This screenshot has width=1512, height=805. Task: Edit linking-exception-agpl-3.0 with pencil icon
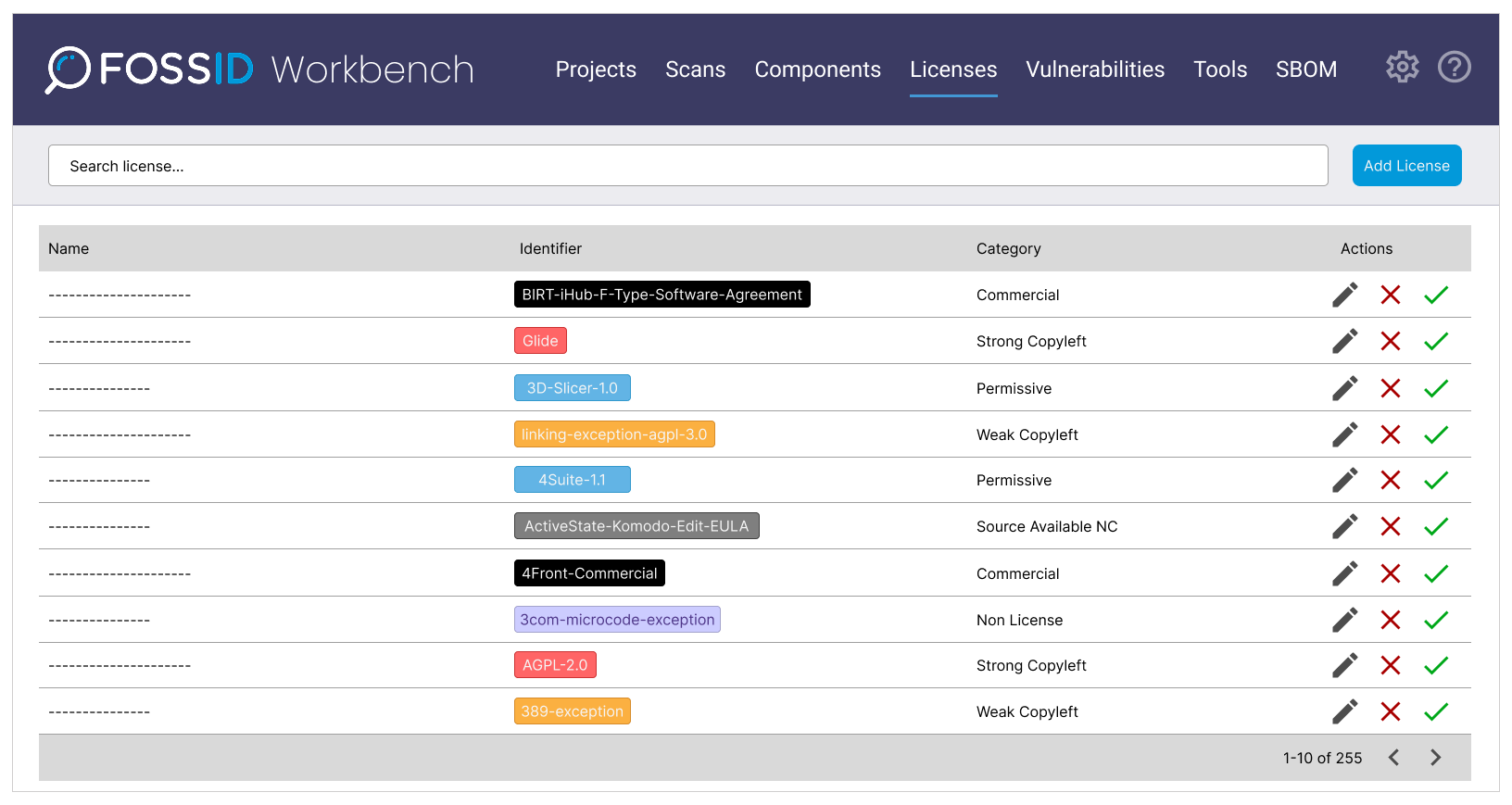click(x=1345, y=434)
